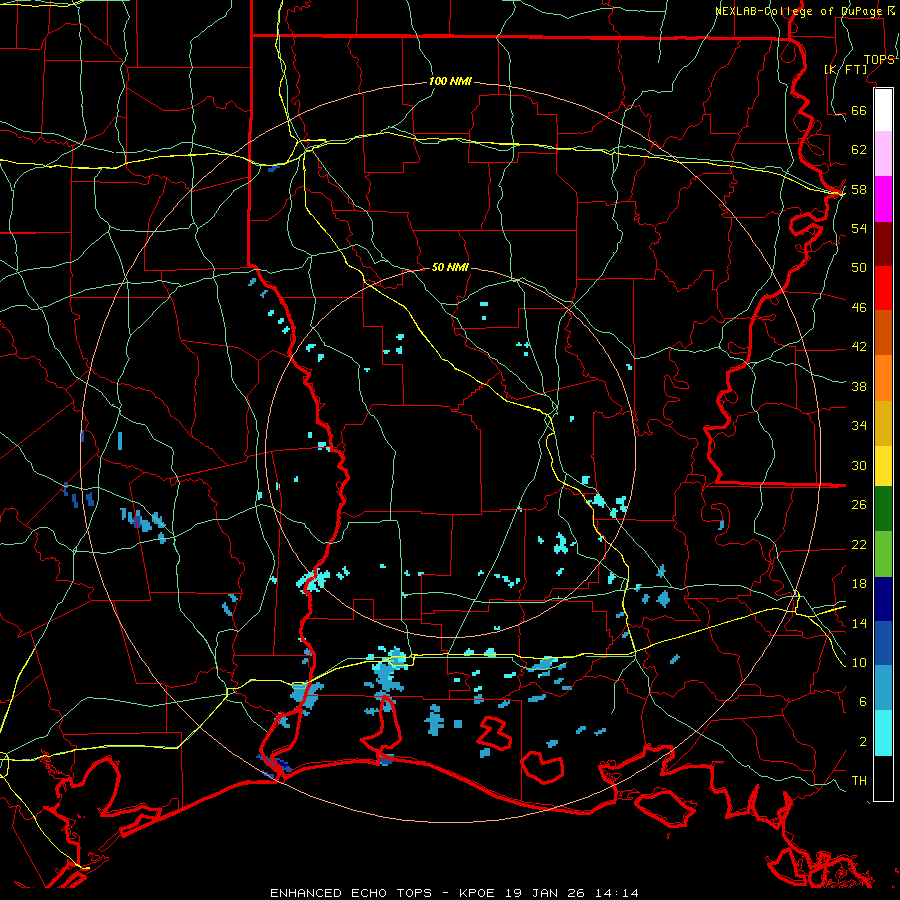Click the white 66 kft color swatch
This screenshot has width=900, height=900.
(883, 110)
